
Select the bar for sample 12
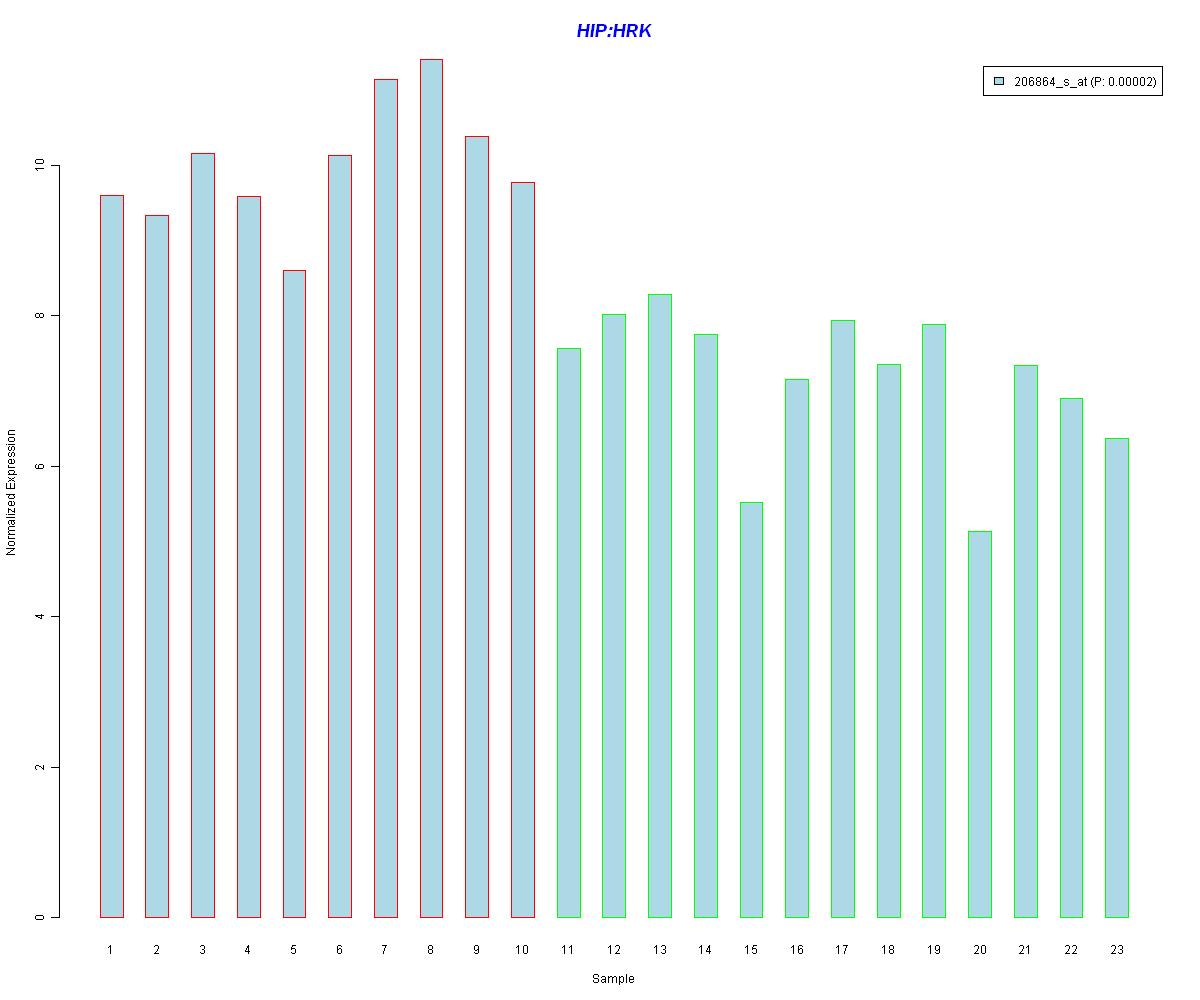coord(614,615)
